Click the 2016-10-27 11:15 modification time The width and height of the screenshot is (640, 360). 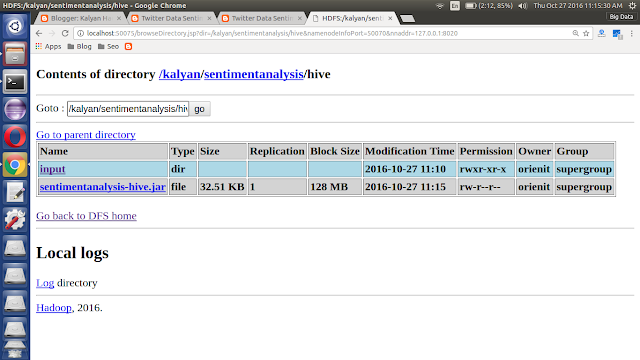410,187
